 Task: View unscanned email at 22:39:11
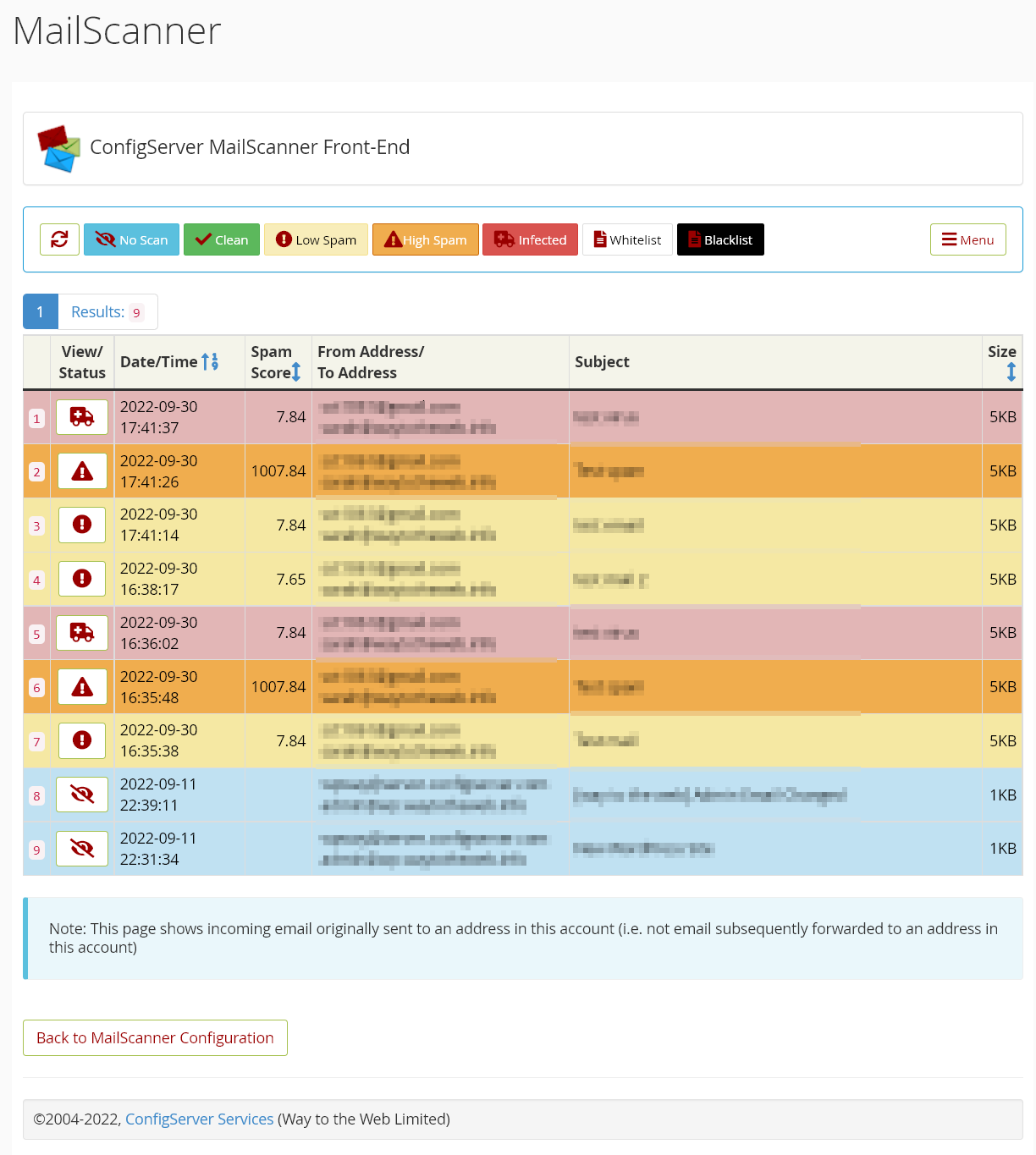point(82,795)
